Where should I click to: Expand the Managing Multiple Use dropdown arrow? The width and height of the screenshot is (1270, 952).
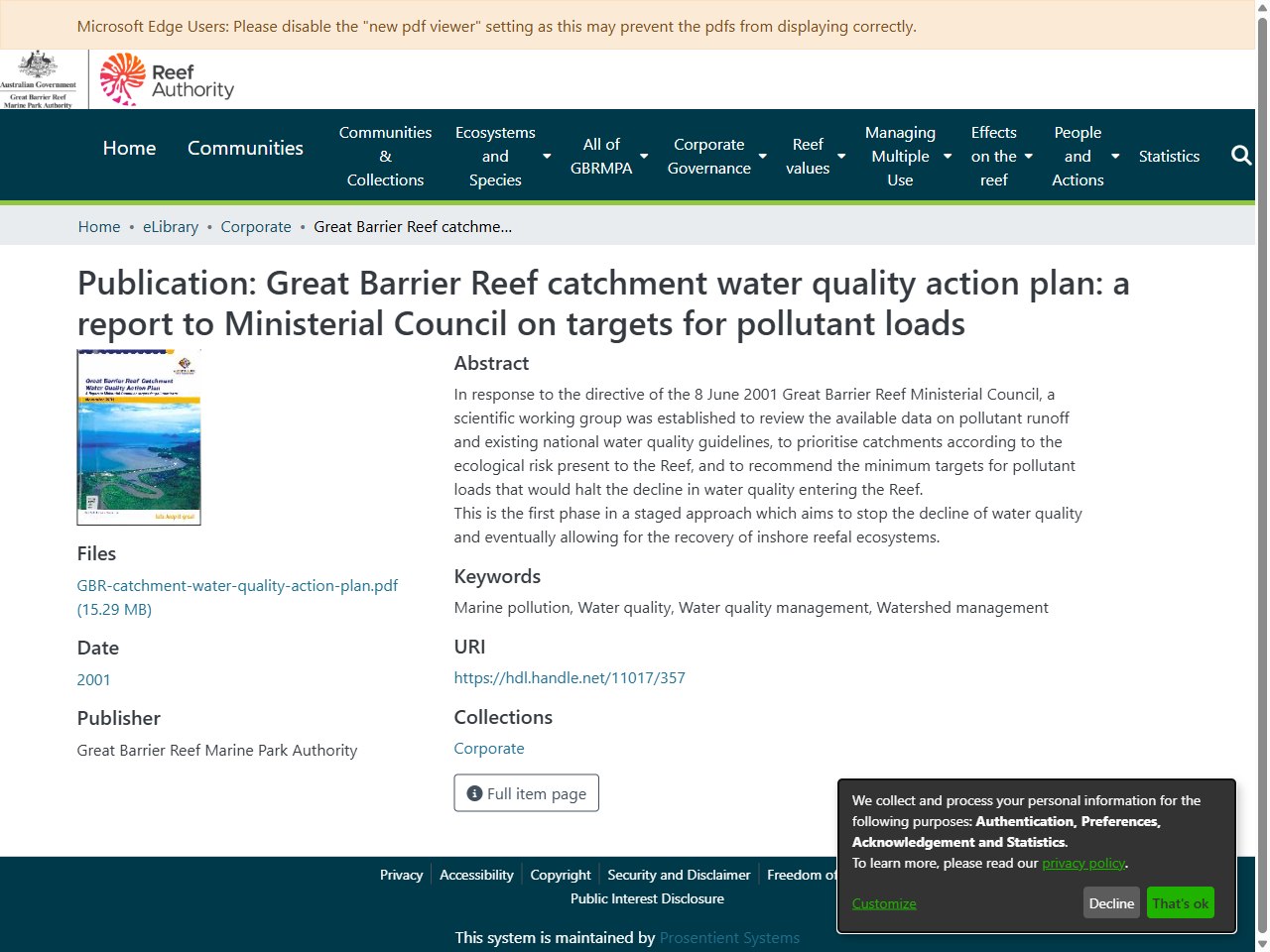[x=948, y=157]
